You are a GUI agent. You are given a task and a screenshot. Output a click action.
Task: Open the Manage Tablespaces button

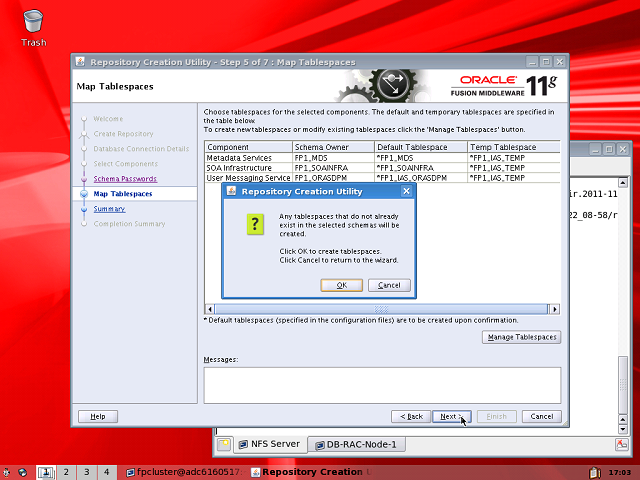(x=522, y=337)
